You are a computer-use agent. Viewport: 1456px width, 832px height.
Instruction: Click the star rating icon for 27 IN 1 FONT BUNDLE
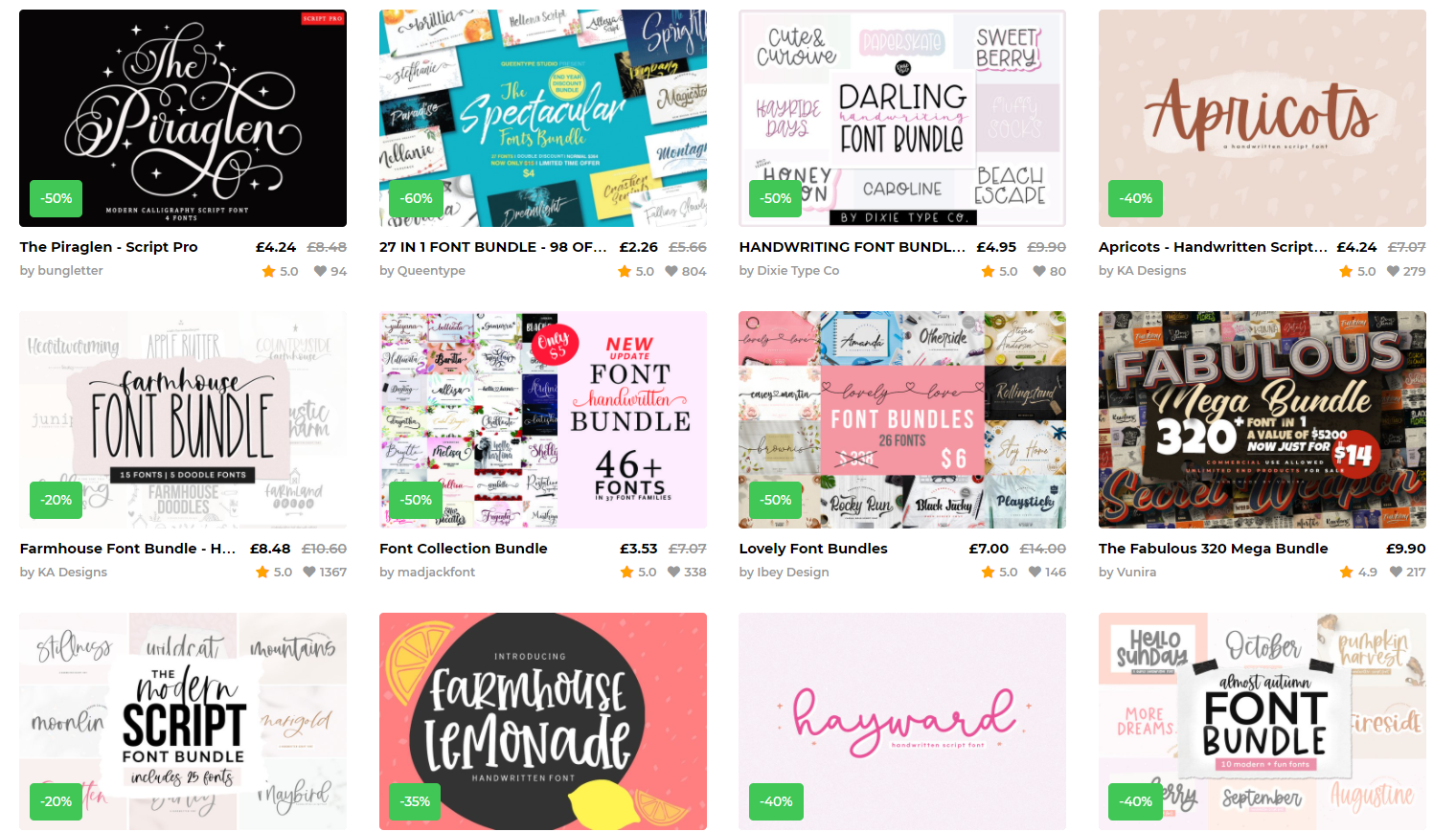click(625, 271)
